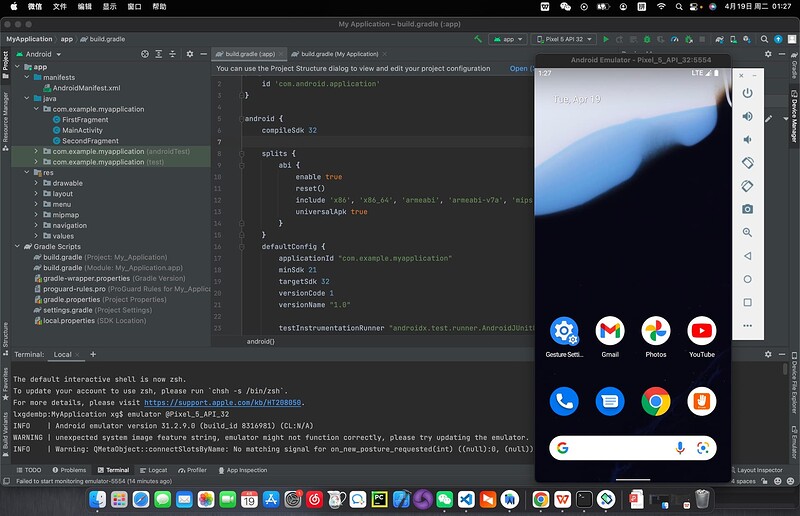Open AndroidManifest.xml in project tree
The image size is (800, 516).
87,88
